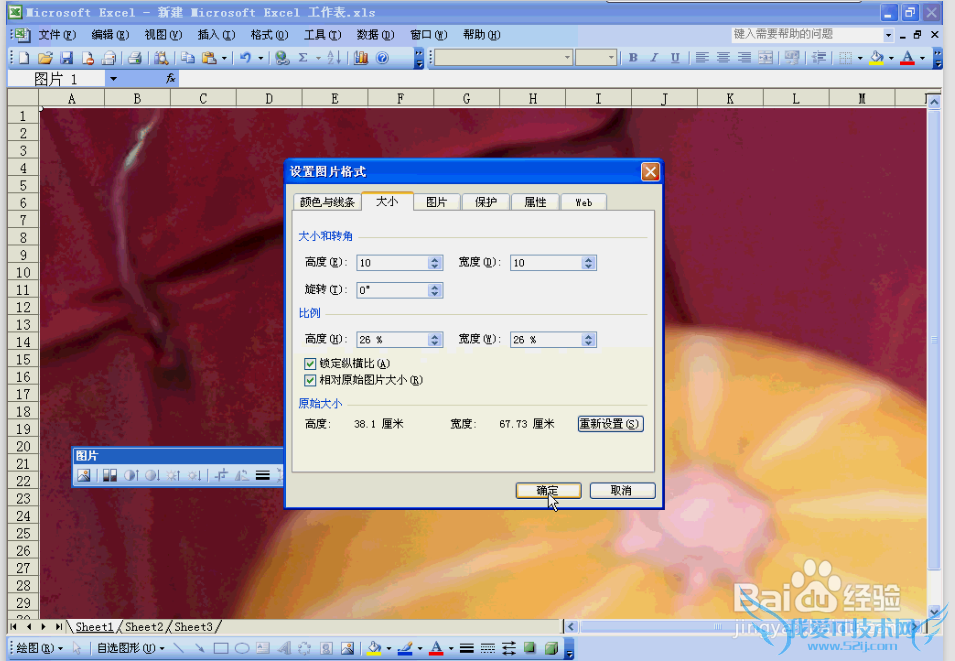This screenshot has height=661, width=955.
Task: Click the AutoSum sigma icon
Action: pyautogui.click(x=303, y=58)
